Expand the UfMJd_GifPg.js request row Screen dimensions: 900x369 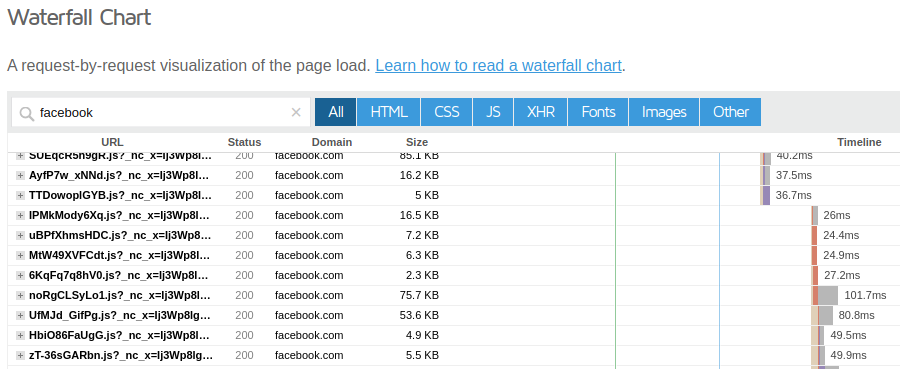pos(21,316)
